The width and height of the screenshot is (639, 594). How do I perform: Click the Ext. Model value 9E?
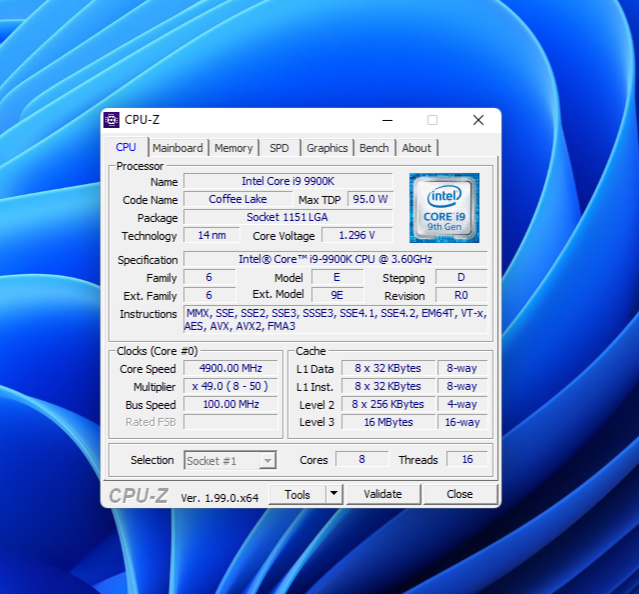pyautogui.click(x=337, y=295)
